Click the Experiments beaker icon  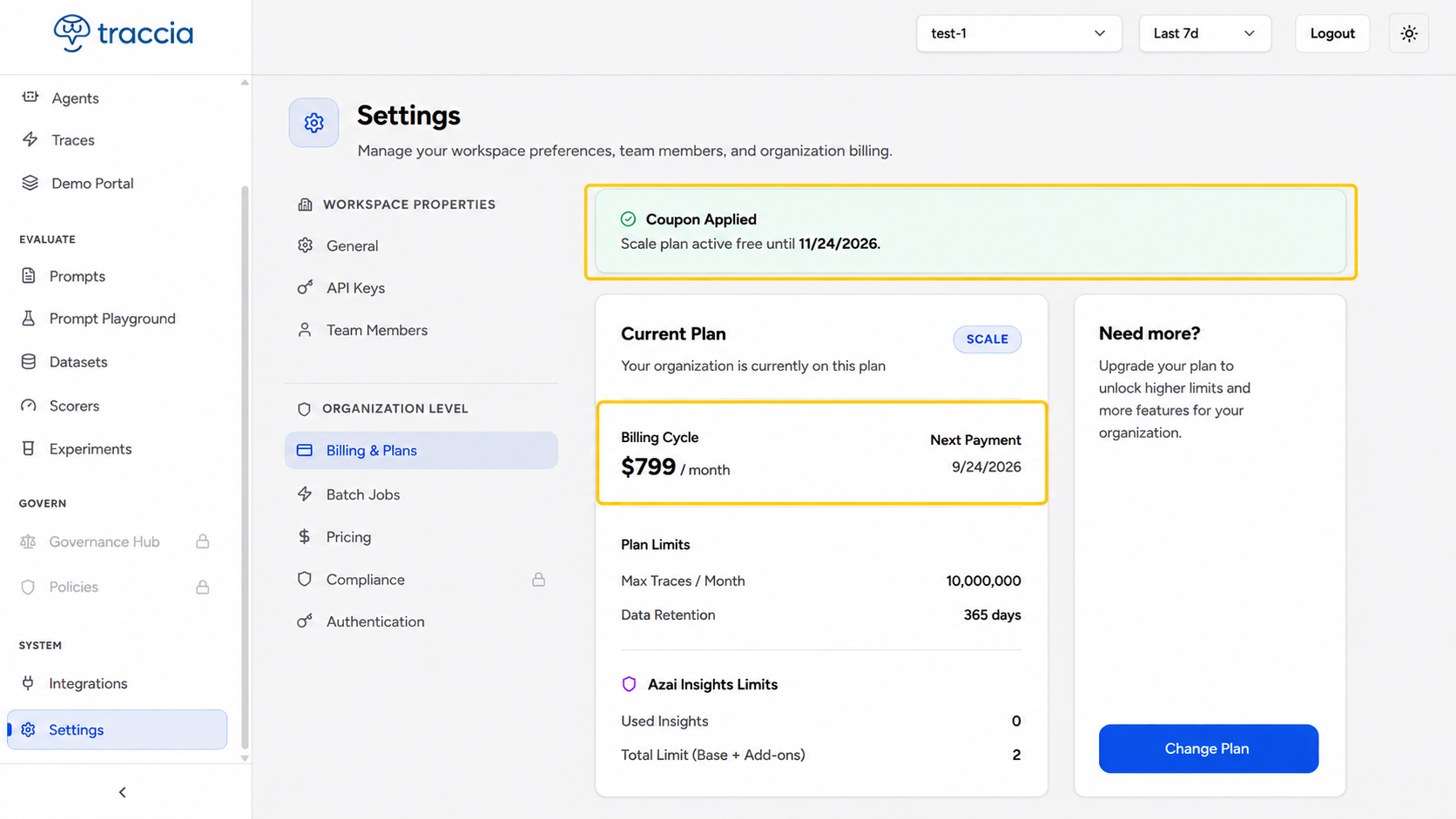click(x=29, y=448)
